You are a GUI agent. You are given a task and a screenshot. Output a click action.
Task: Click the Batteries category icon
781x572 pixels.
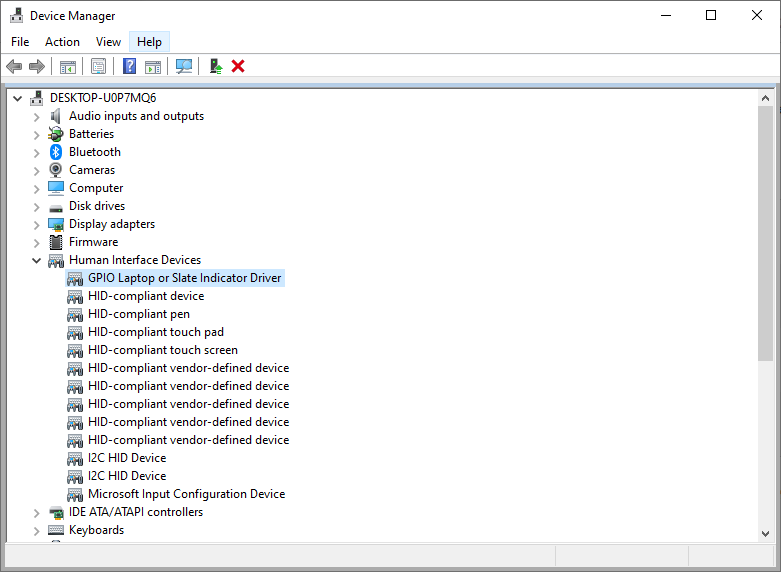[56, 134]
